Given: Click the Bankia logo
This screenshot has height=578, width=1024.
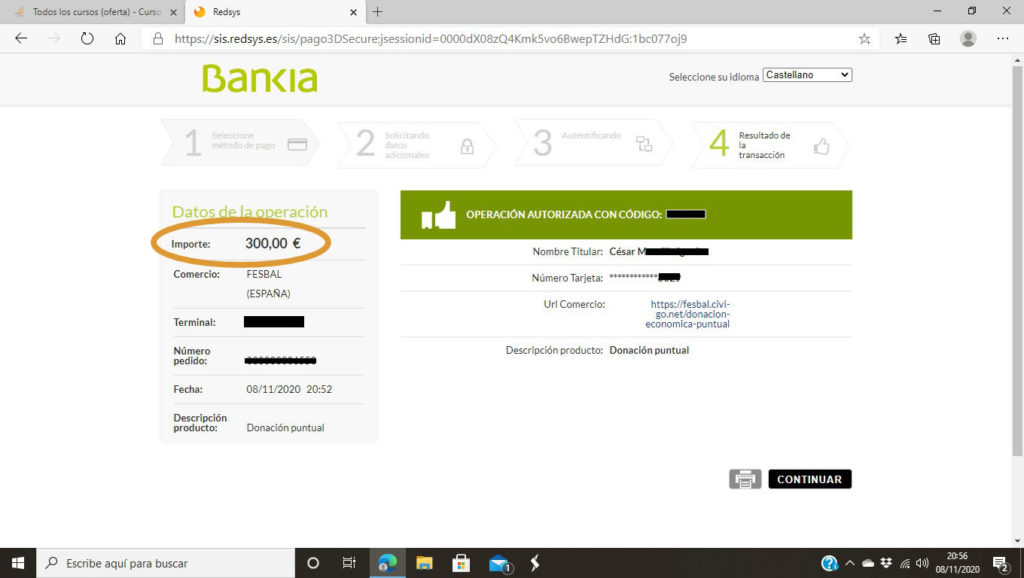Looking at the screenshot, I should click(x=259, y=78).
